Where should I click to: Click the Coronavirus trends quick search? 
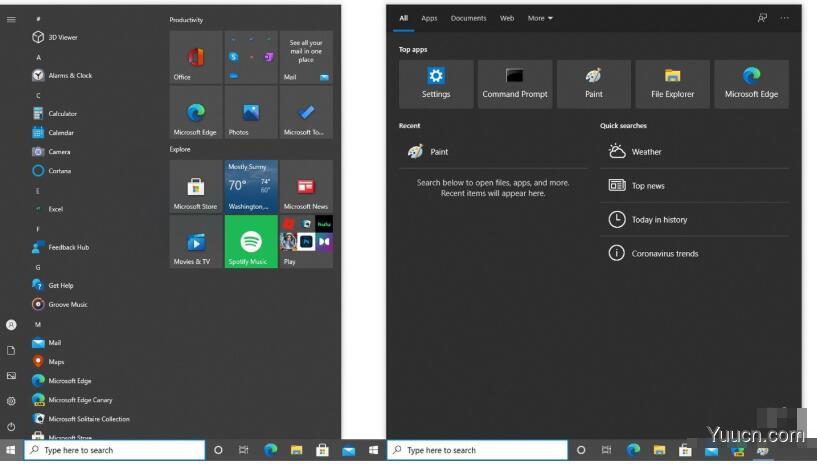pos(694,254)
